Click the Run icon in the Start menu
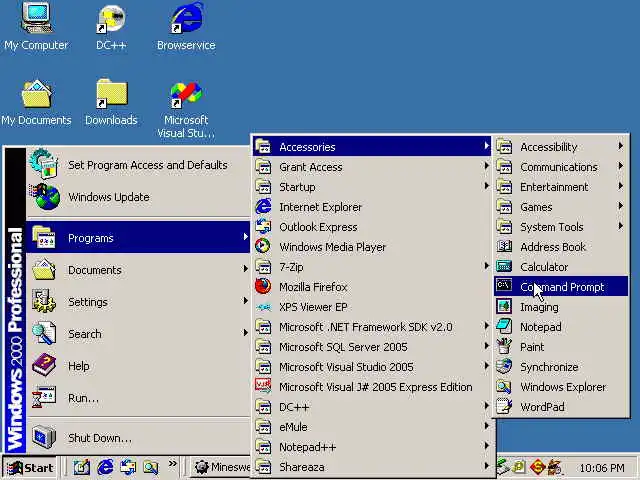The image size is (640, 480). click(44, 398)
